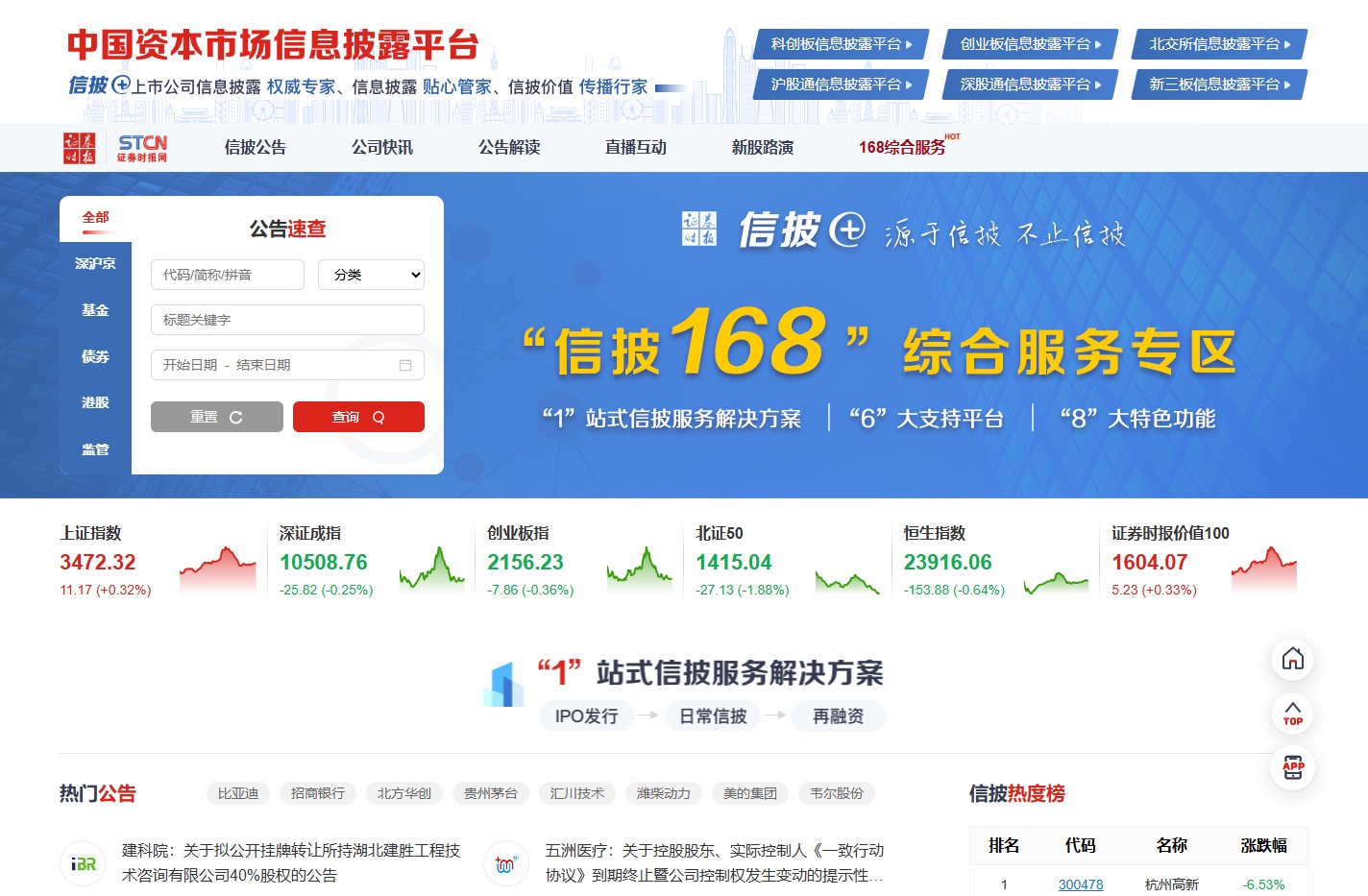Click the 标题关键字 input field
The width and height of the screenshot is (1368, 896).
[x=287, y=320]
